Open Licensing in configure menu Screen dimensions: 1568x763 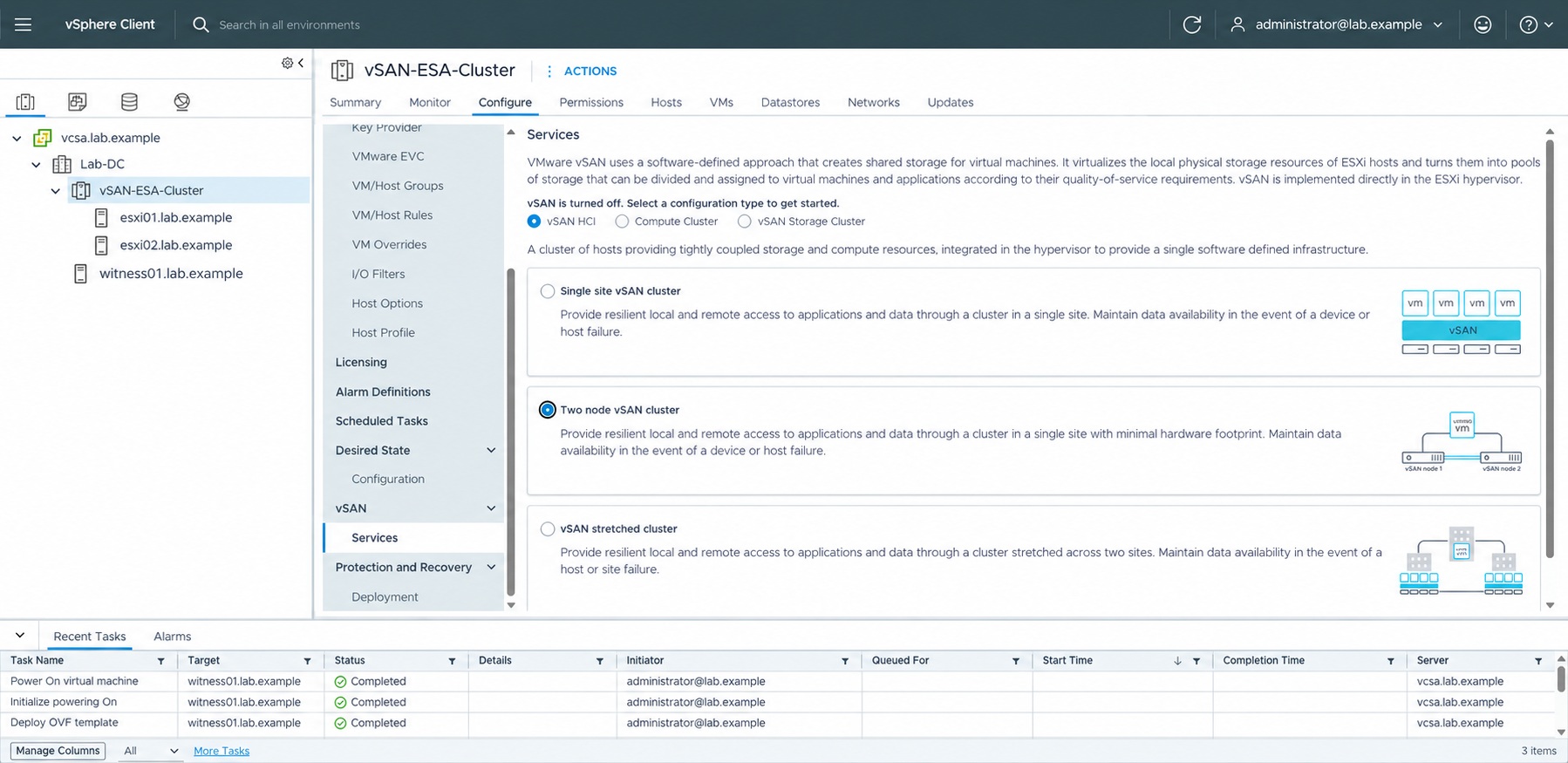(x=361, y=362)
